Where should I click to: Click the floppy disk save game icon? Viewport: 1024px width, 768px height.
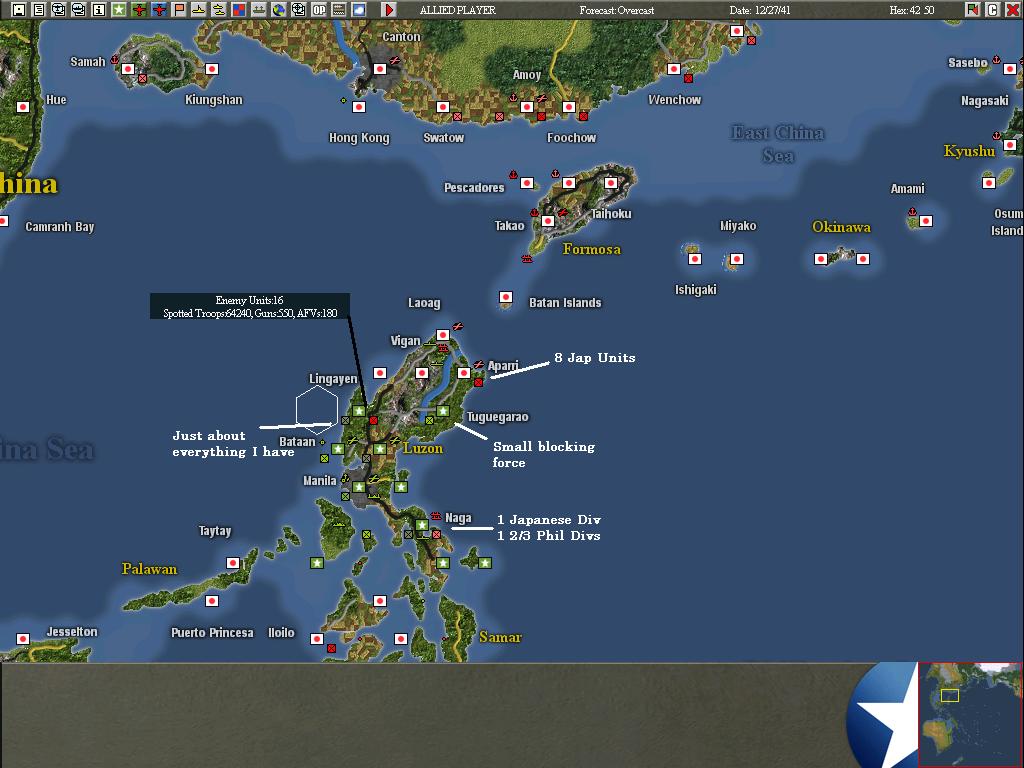pyautogui.click(x=19, y=9)
